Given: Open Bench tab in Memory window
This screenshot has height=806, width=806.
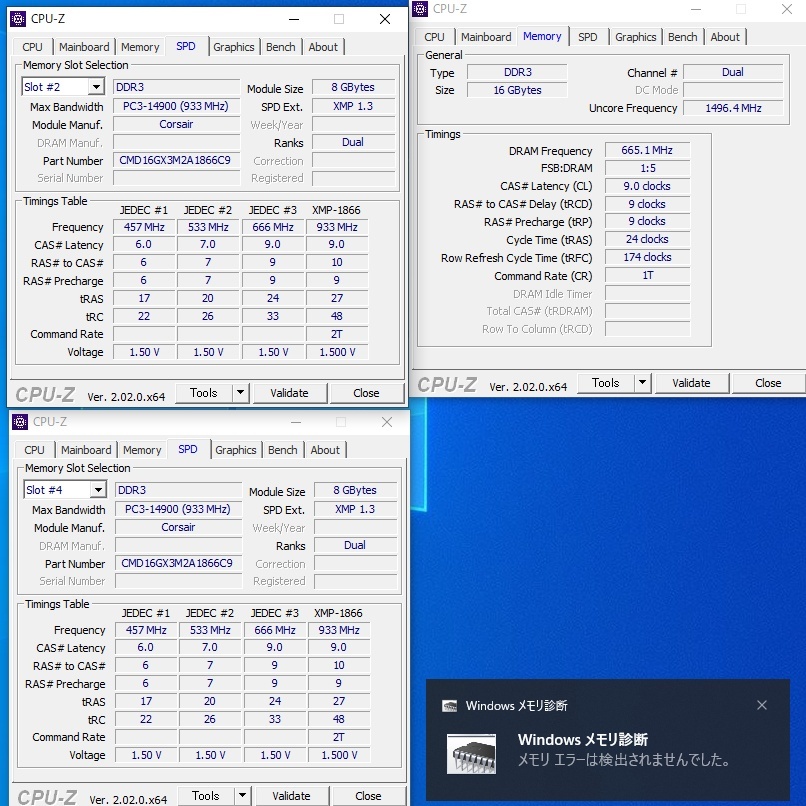Looking at the screenshot, I should click(683, 37).
